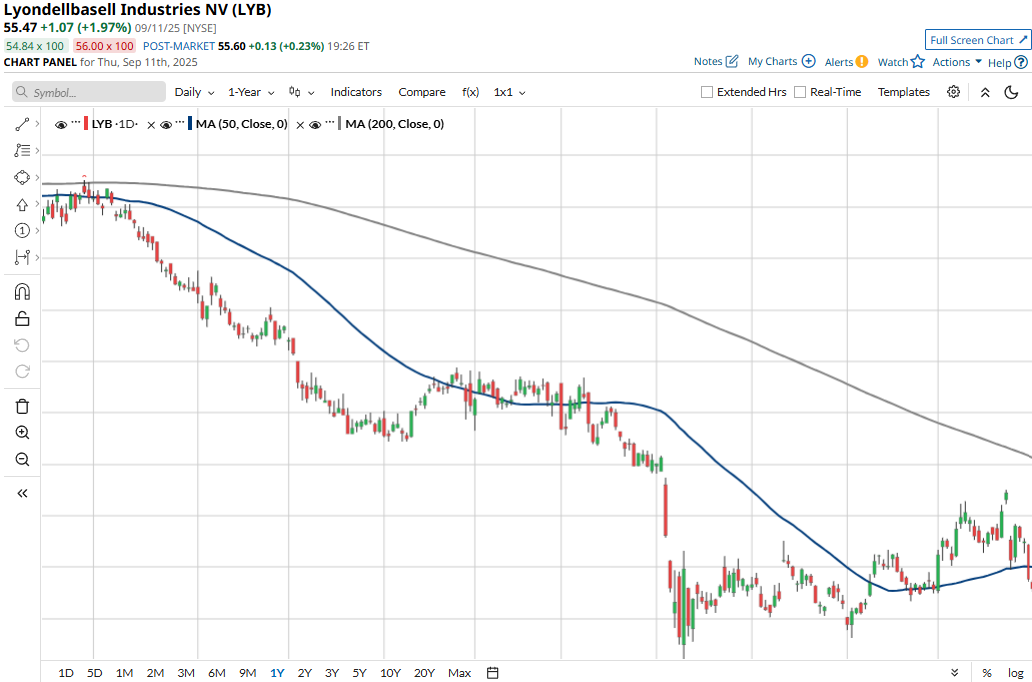Click the Notes pencil icon
The width and height of the screenshot is (1032, 682).
coord(732,61)
